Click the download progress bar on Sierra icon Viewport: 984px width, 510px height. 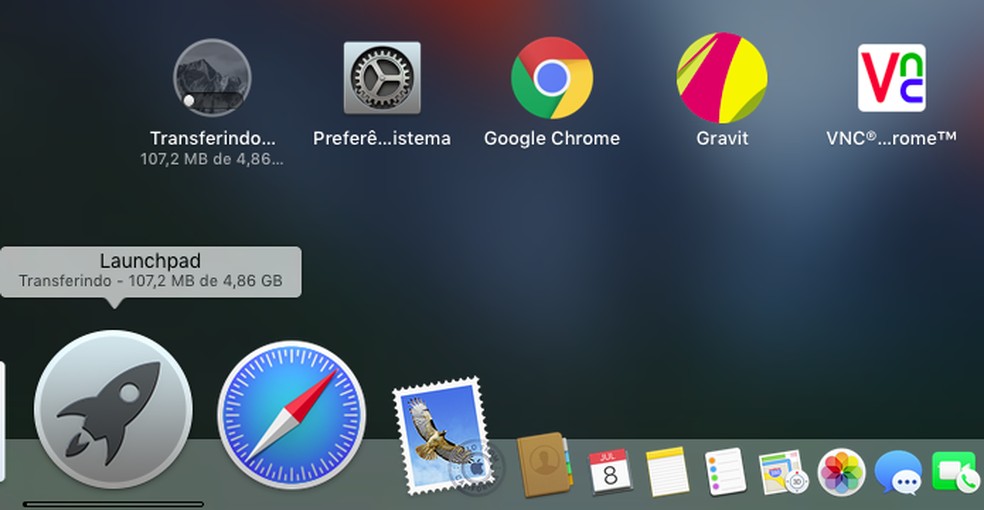pyautogui.click(x=212, y=100)
